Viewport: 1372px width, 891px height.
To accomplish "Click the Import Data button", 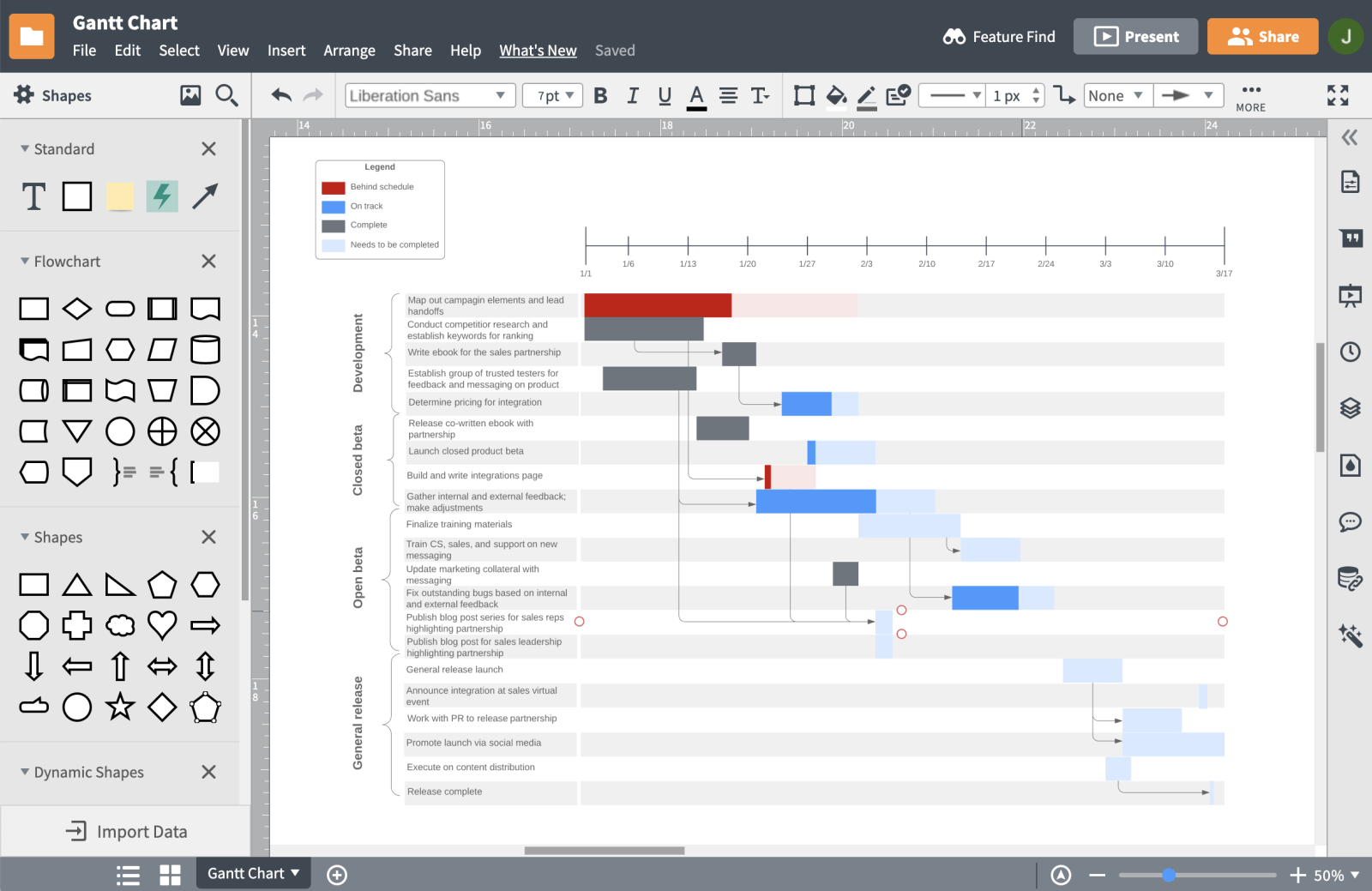I will tap(126, 832).
